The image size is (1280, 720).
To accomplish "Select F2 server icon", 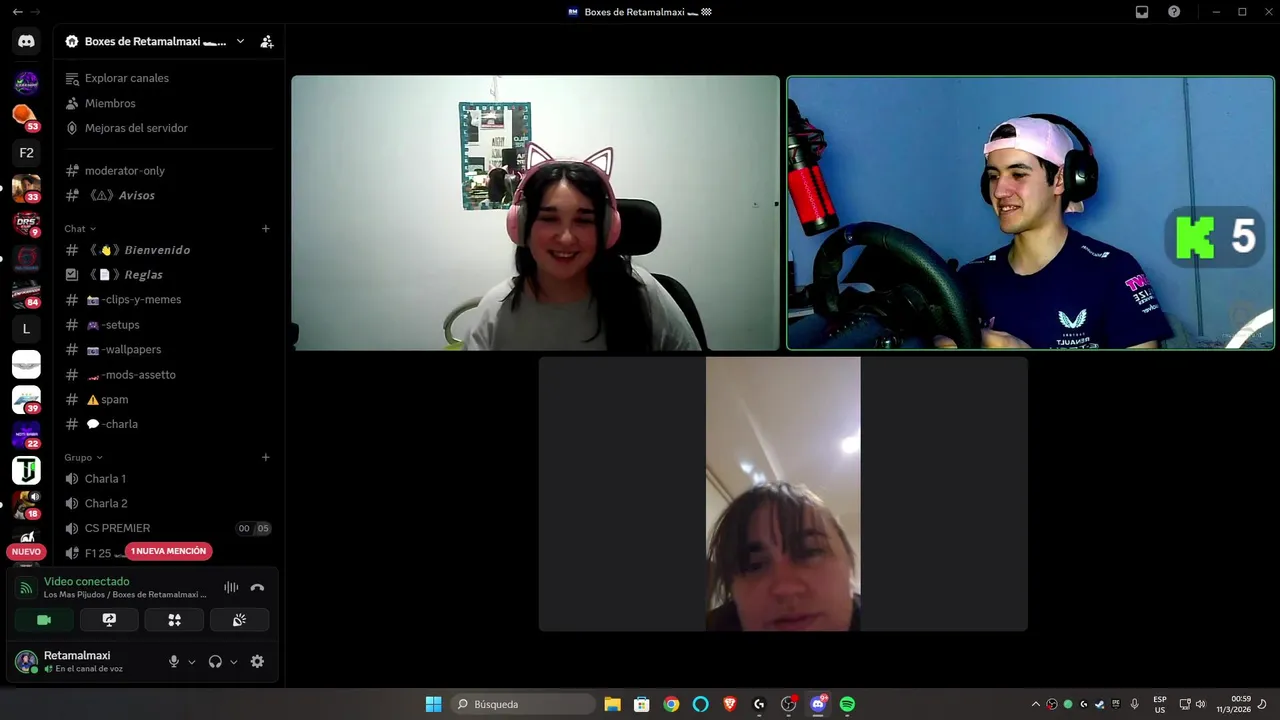I will 26,153.
